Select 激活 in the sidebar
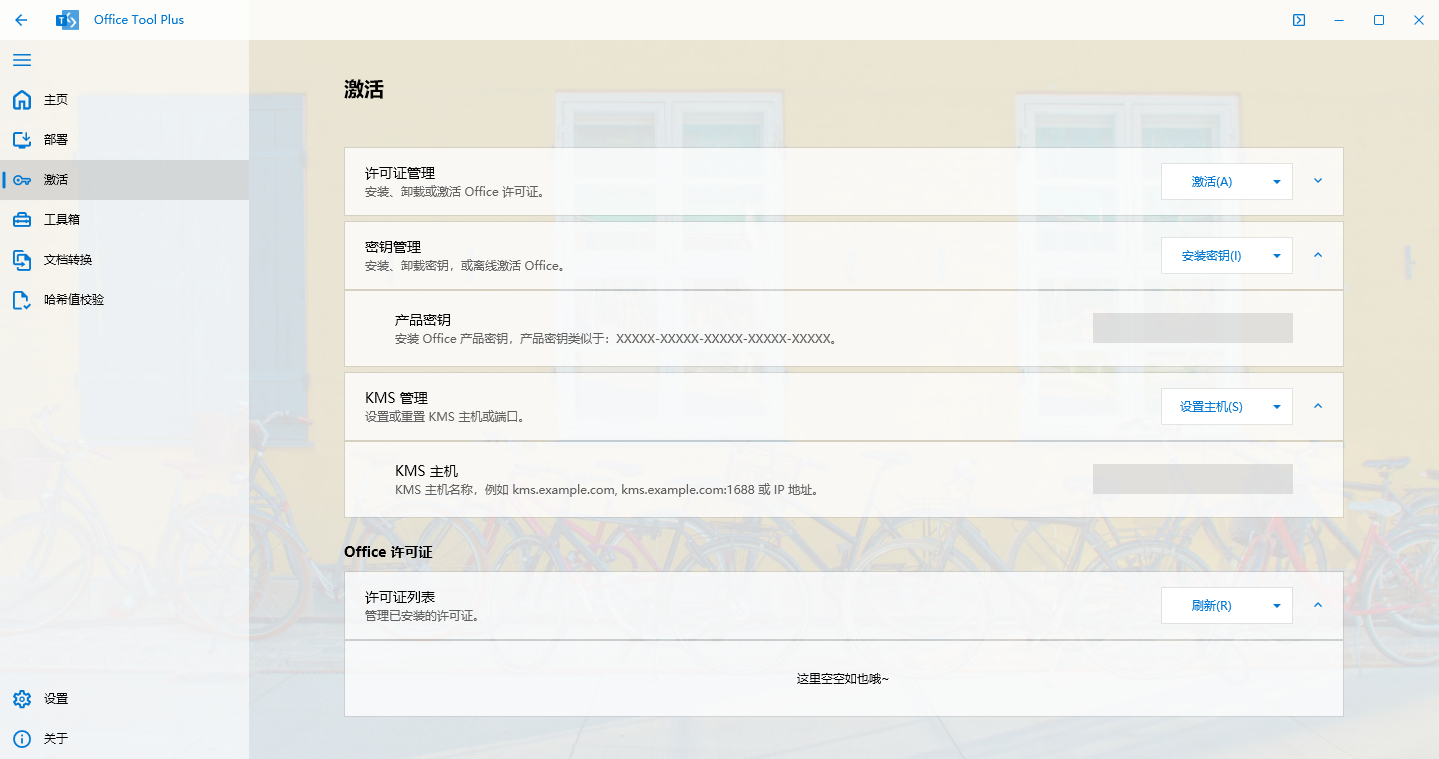 click(124, 180)
